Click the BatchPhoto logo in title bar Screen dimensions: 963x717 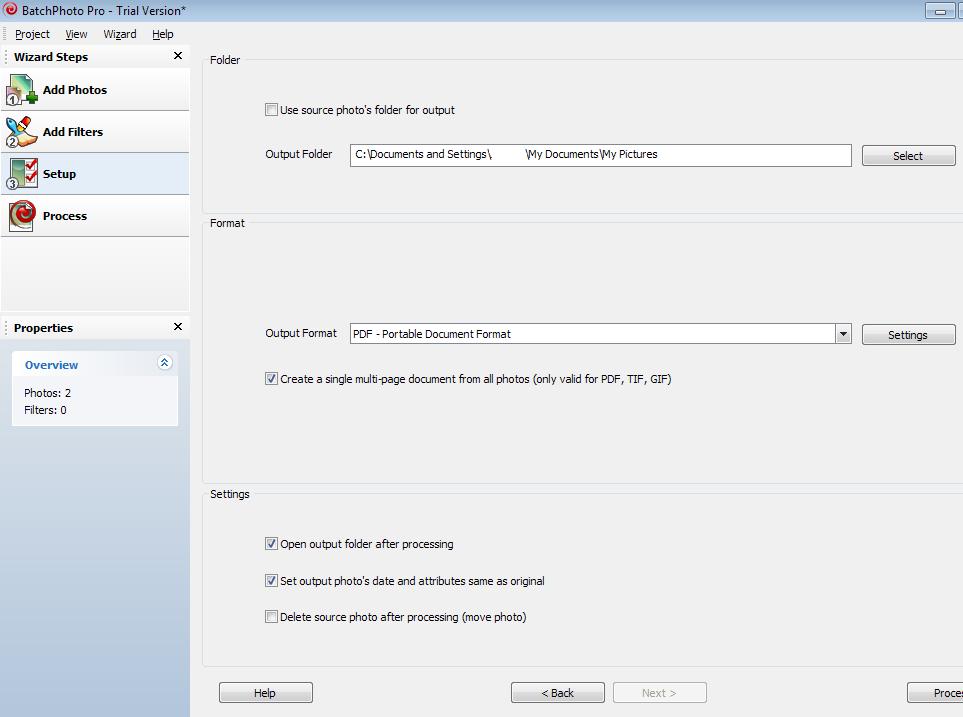click(10, 10)
